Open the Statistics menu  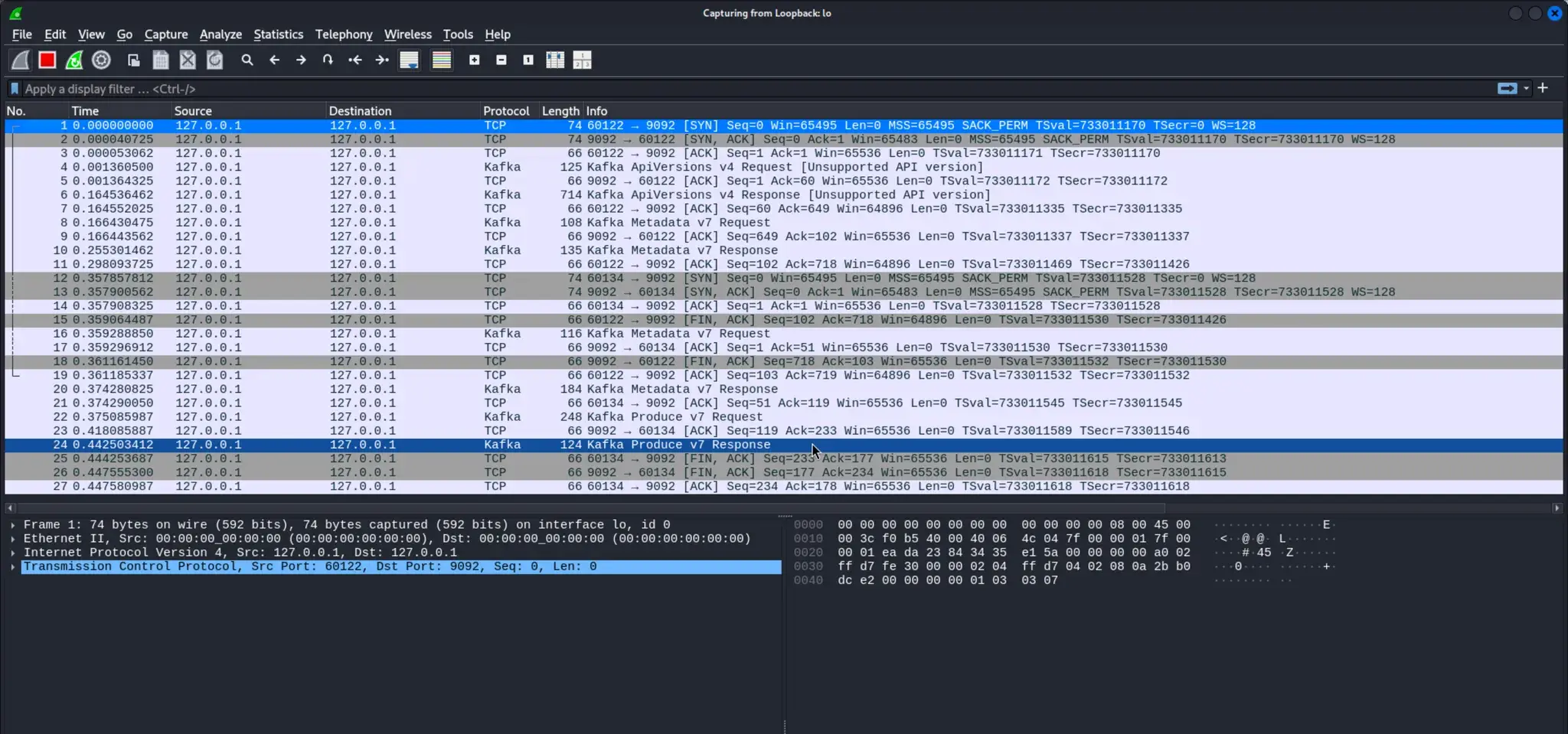coord(278,34)
